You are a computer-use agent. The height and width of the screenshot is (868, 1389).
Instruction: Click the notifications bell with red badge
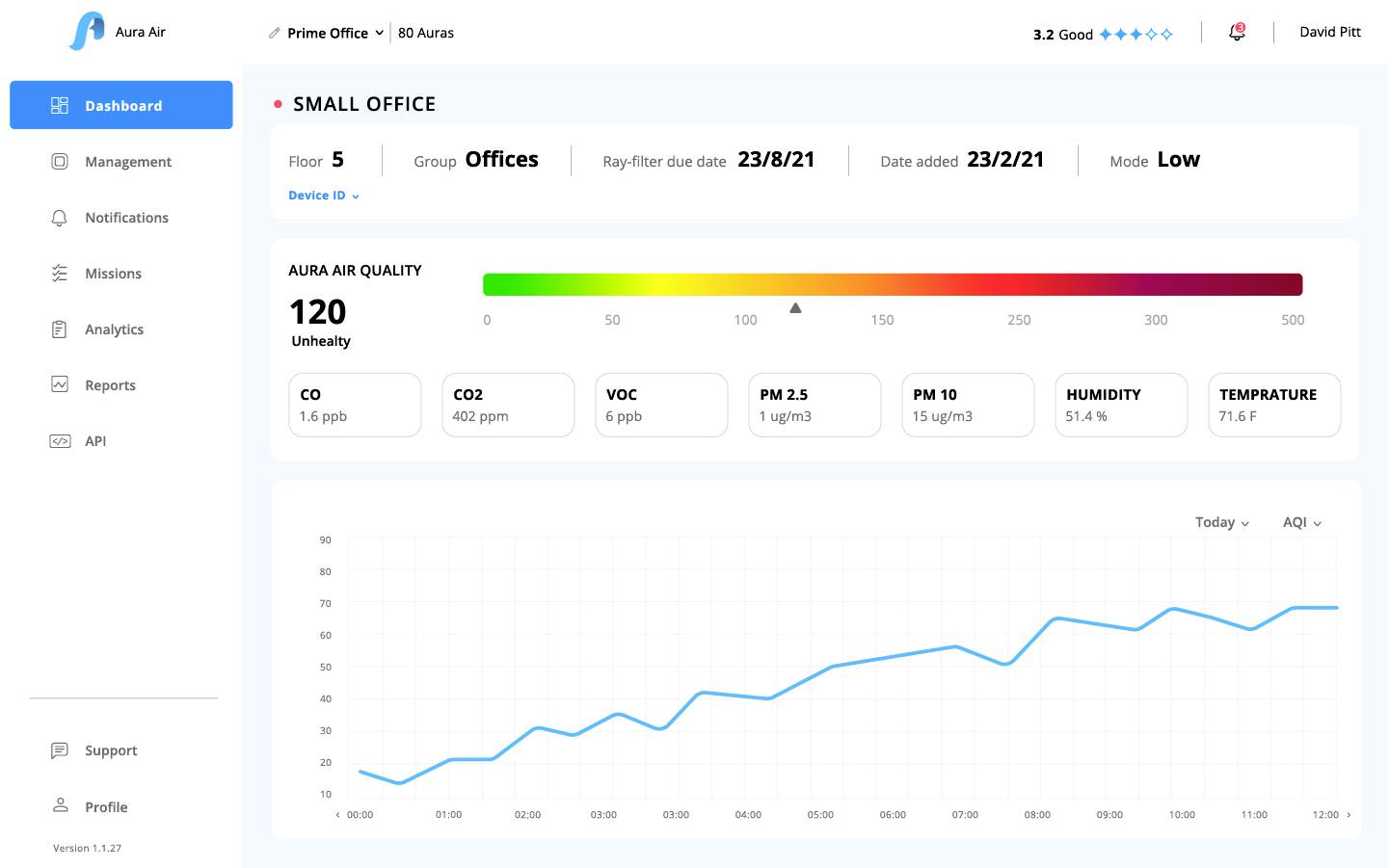1236,32
